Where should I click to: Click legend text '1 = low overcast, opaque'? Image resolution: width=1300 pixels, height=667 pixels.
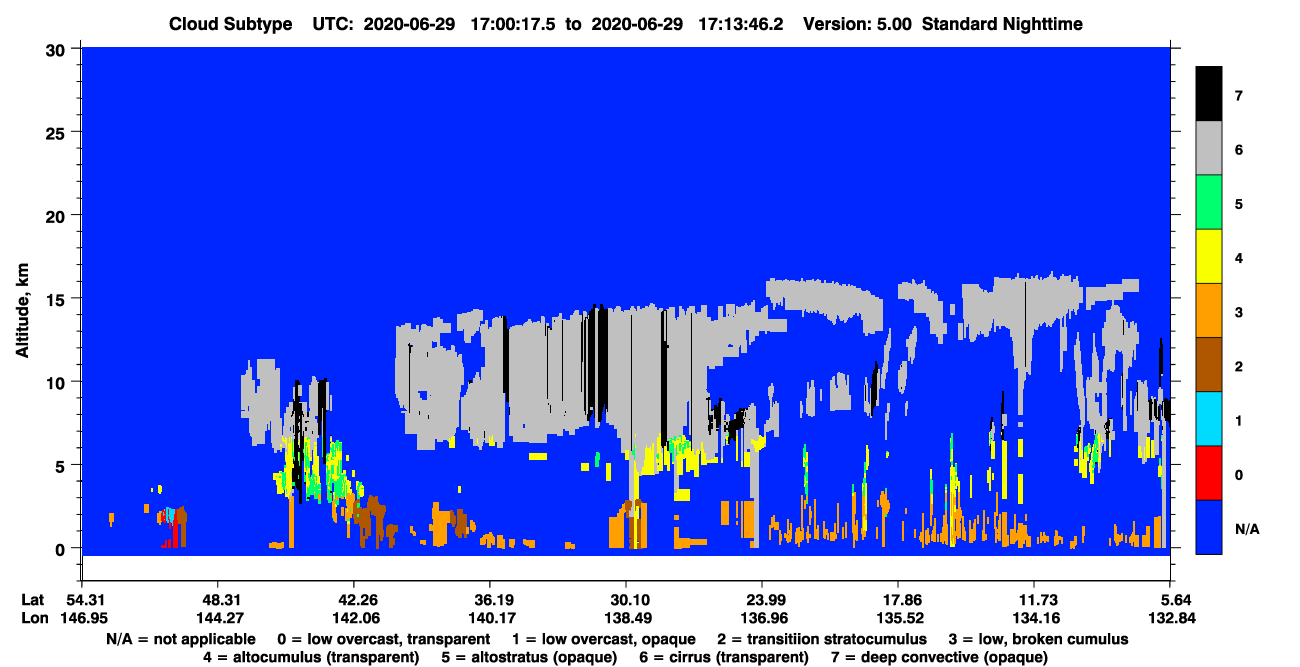pos(606,639)
